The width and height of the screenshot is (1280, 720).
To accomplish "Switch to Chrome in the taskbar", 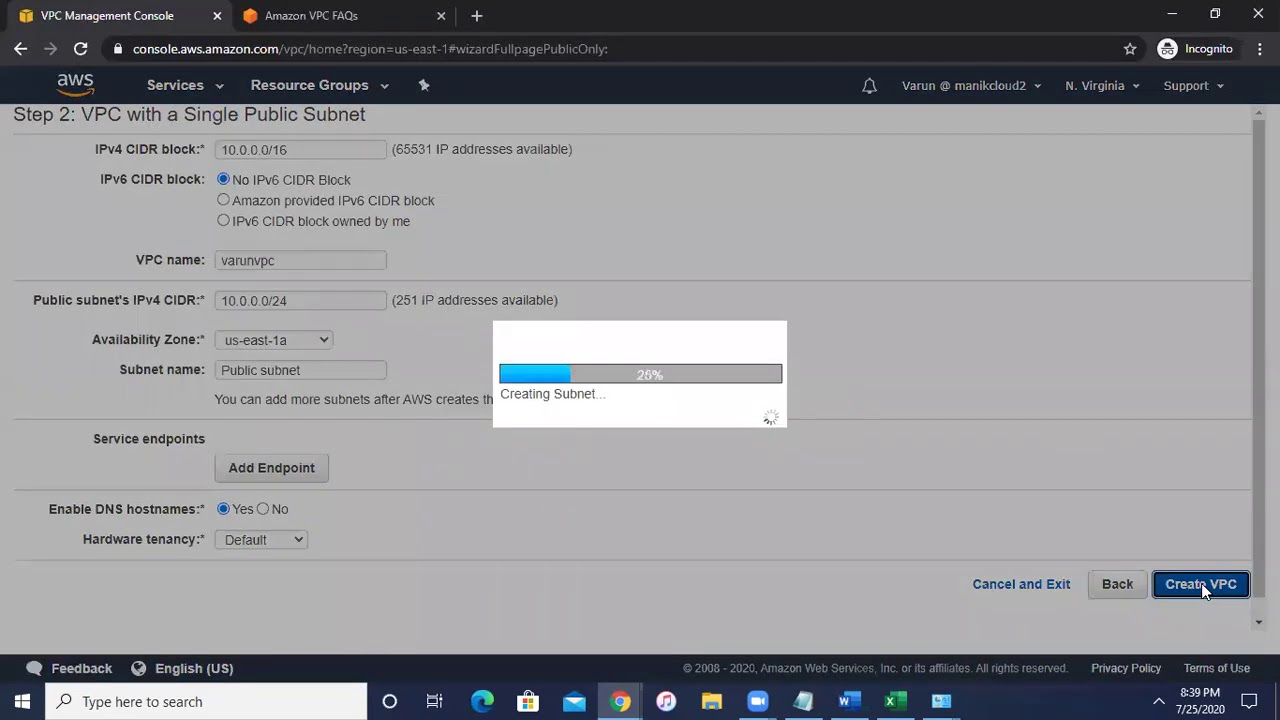I will coord(620,702).
